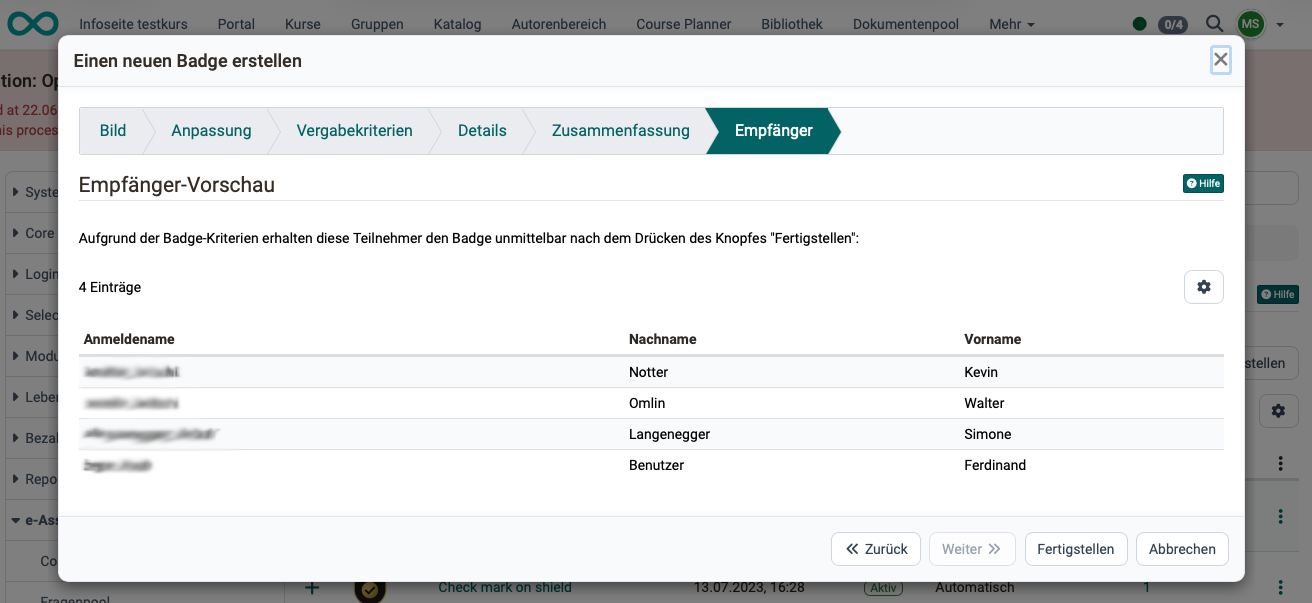Click the Abbrechen button
1312x603 pixels.
(x=1182, y=549)
